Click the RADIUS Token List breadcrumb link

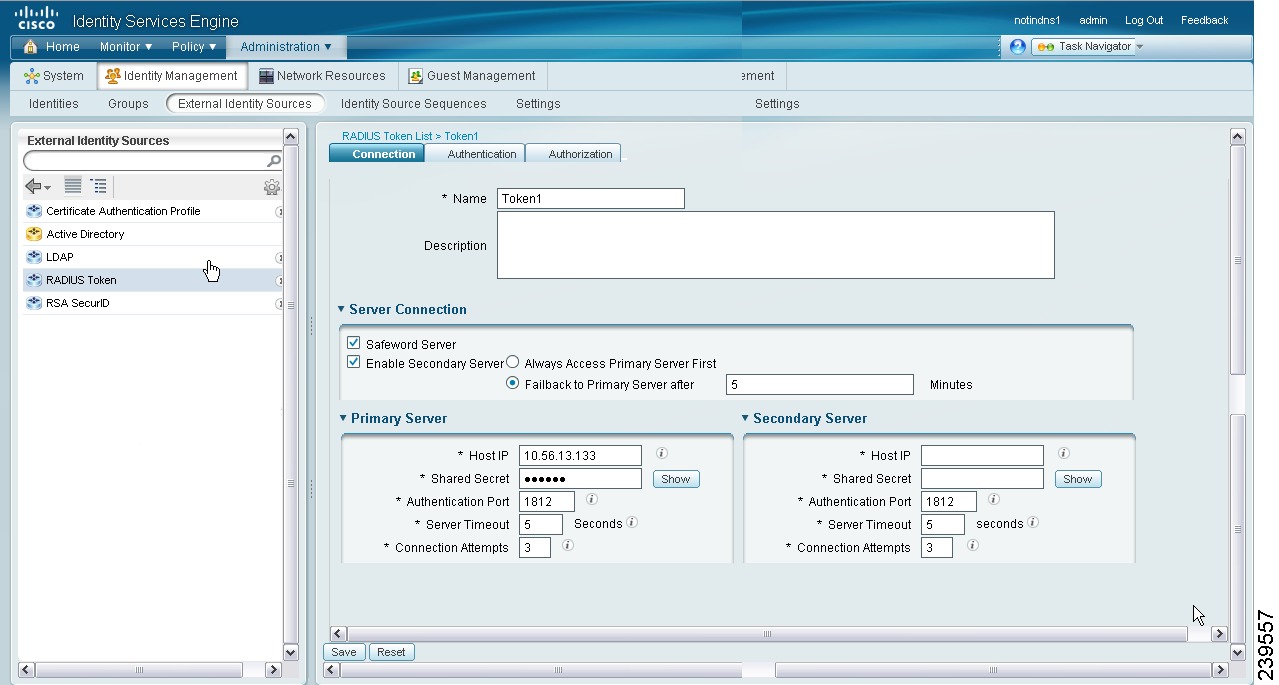(389, 136)
